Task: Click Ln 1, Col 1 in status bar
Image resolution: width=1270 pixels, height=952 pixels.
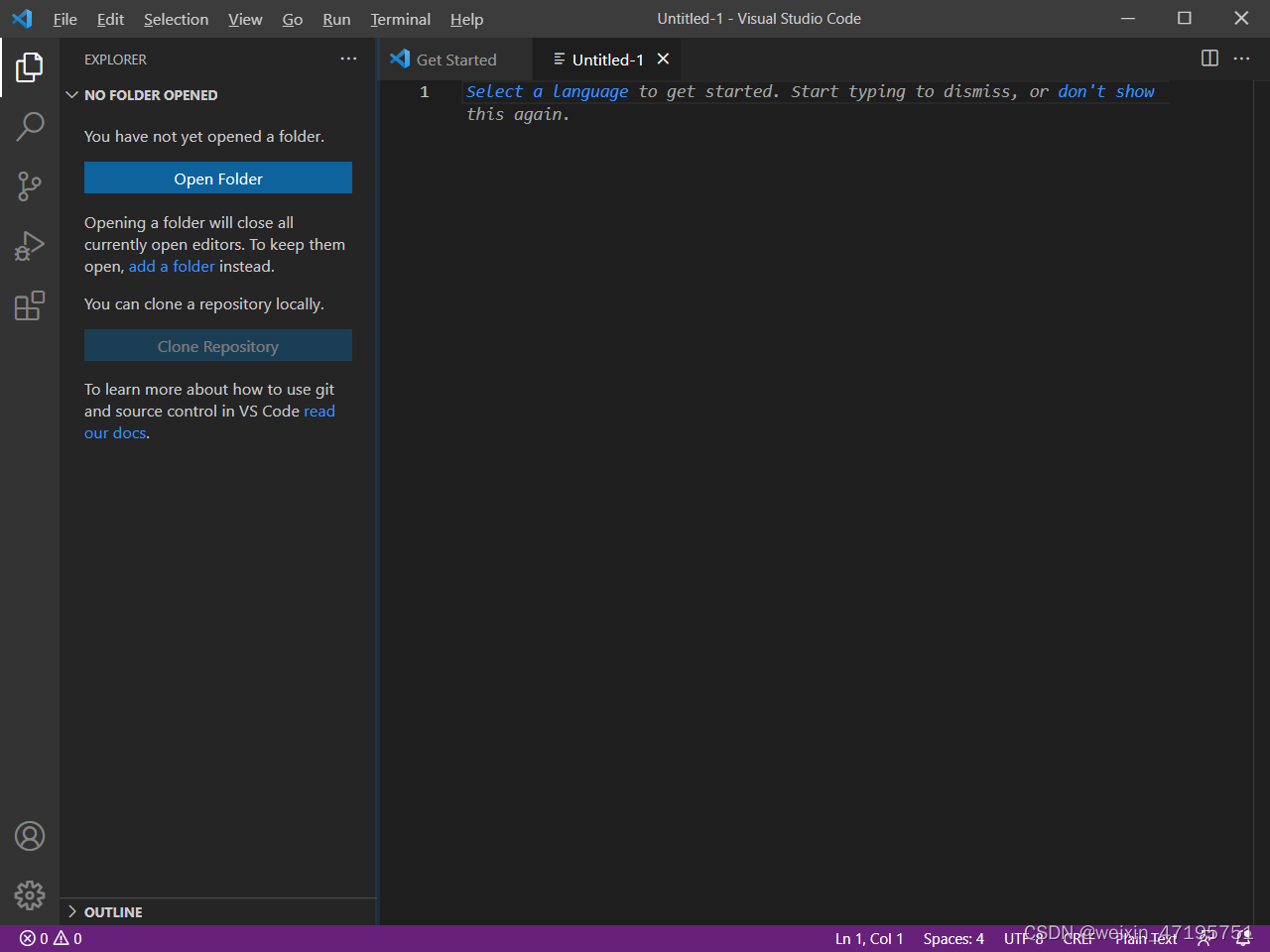Action: coord(869,938)
